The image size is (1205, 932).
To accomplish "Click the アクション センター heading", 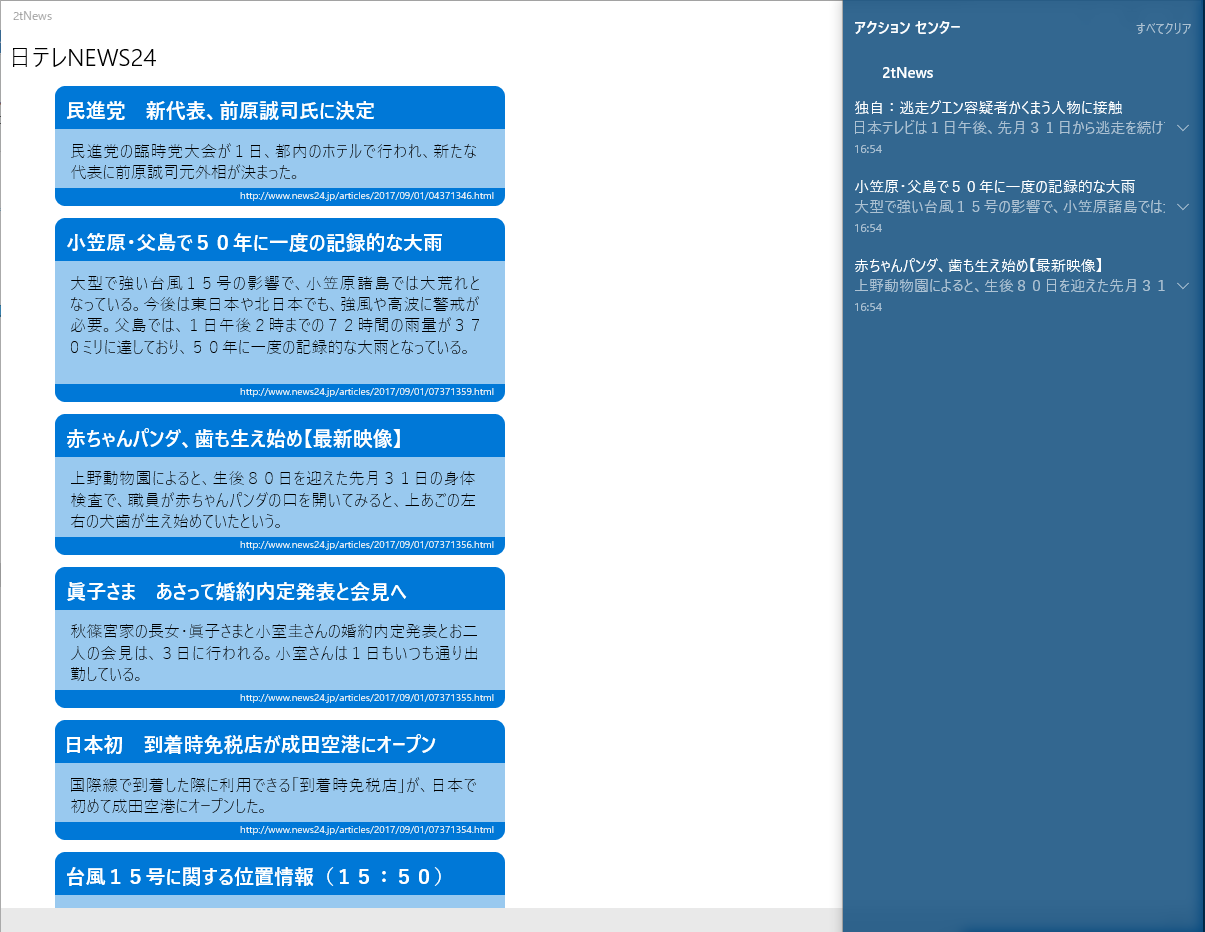I will pos(907,28).
